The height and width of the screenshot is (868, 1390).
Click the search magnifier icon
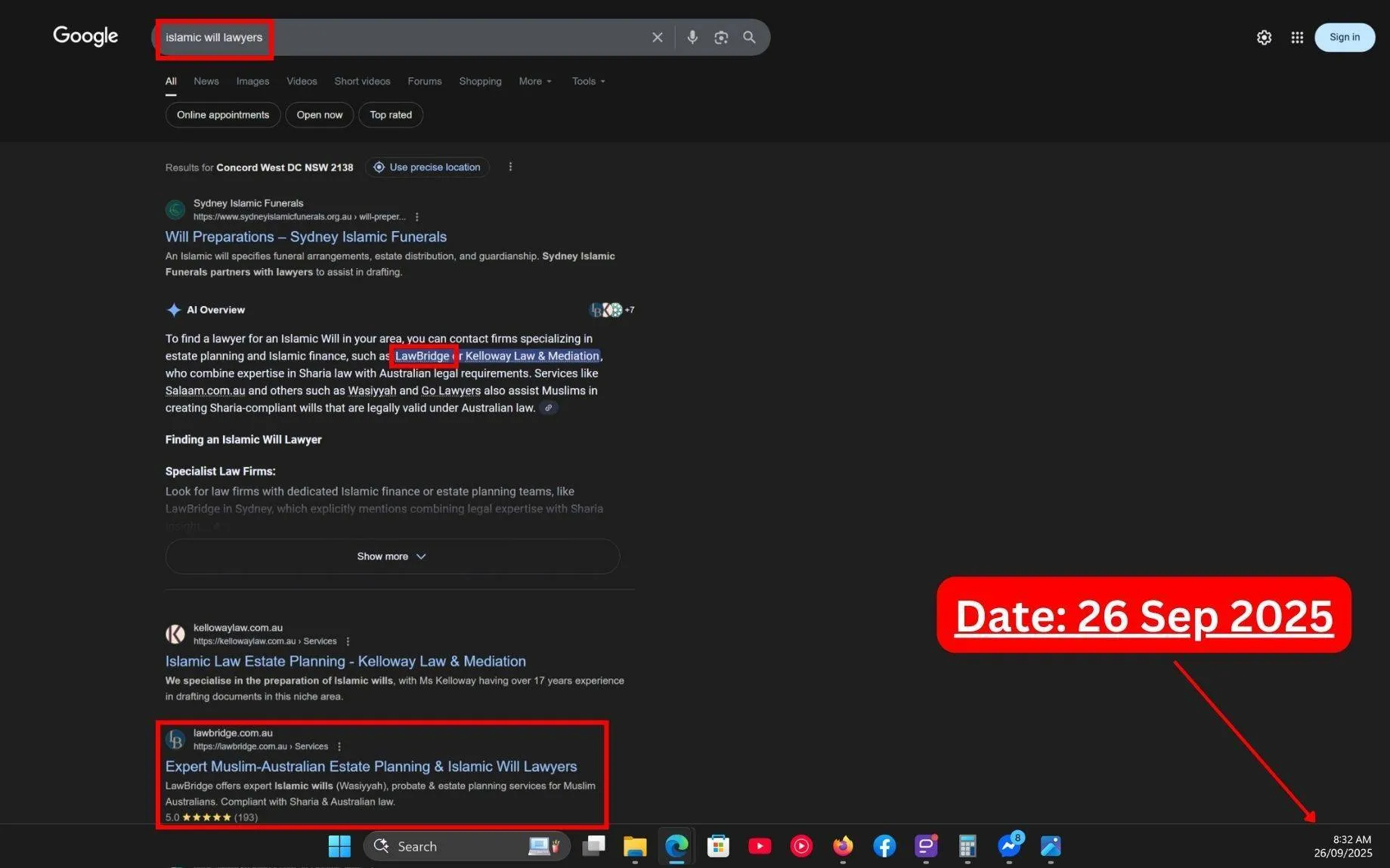(x=749, y=37)
